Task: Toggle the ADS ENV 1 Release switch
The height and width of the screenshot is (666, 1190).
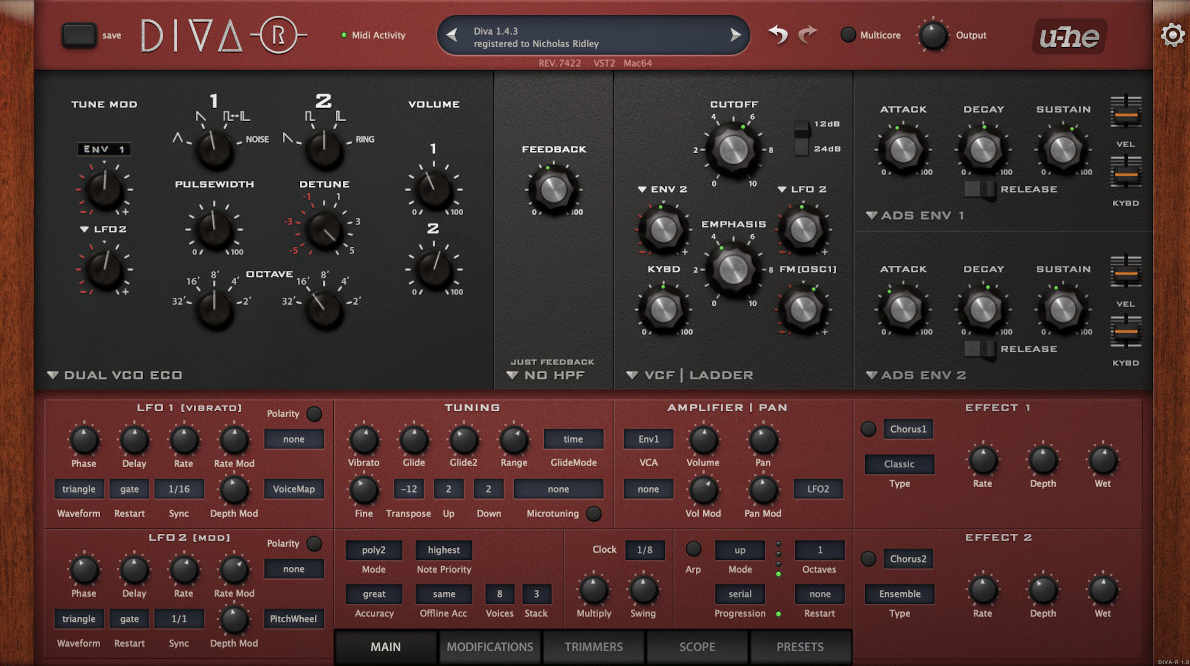Action: [980, 189]
